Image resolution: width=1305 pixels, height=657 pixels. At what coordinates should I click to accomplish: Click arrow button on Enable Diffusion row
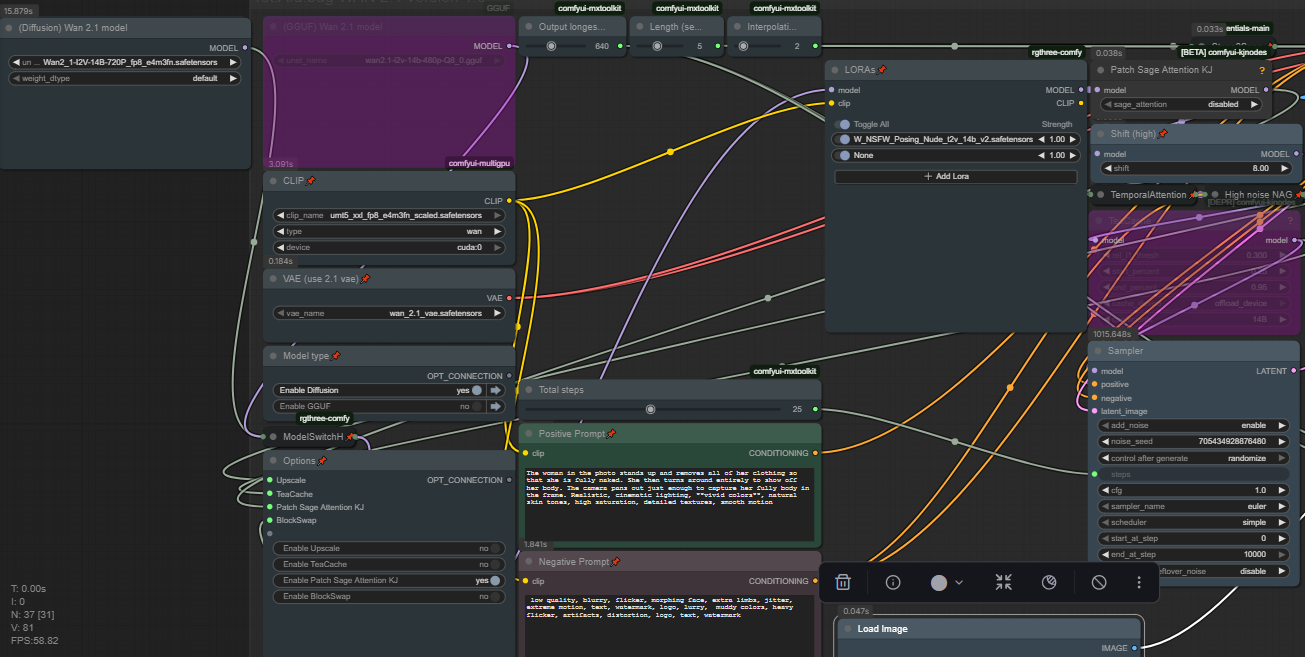click(x=495, y=390)
